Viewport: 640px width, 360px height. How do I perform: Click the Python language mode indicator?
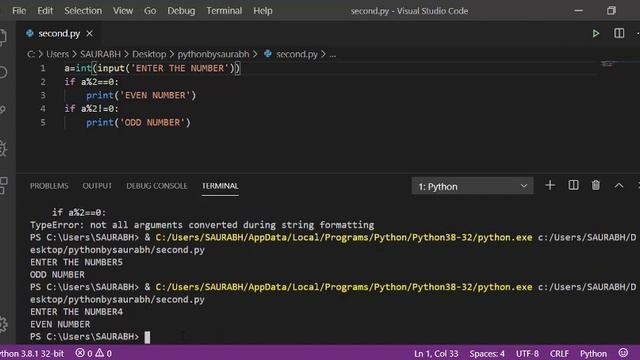[593, 353]
